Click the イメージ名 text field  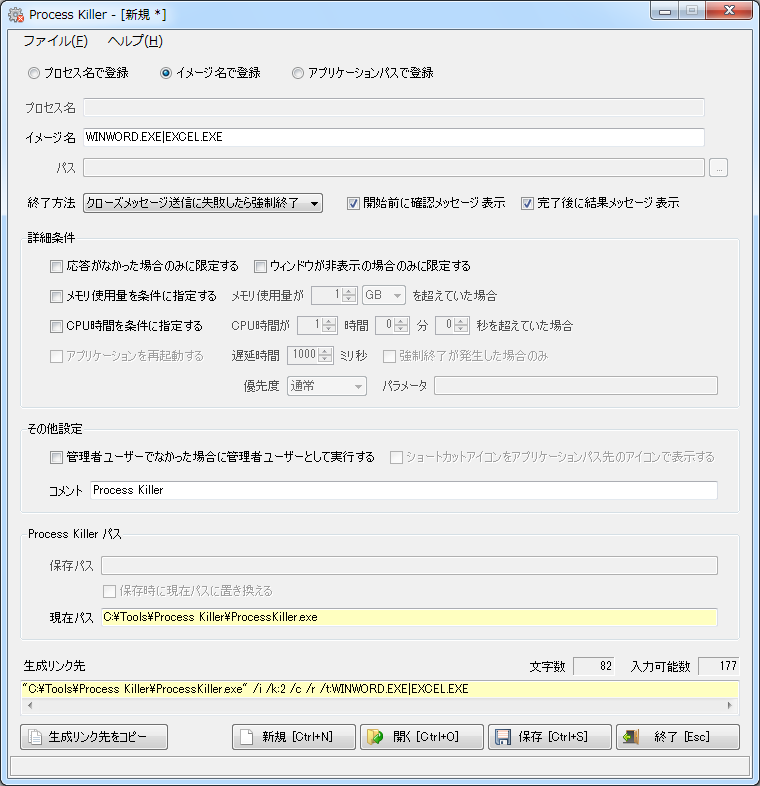(393, 137)
